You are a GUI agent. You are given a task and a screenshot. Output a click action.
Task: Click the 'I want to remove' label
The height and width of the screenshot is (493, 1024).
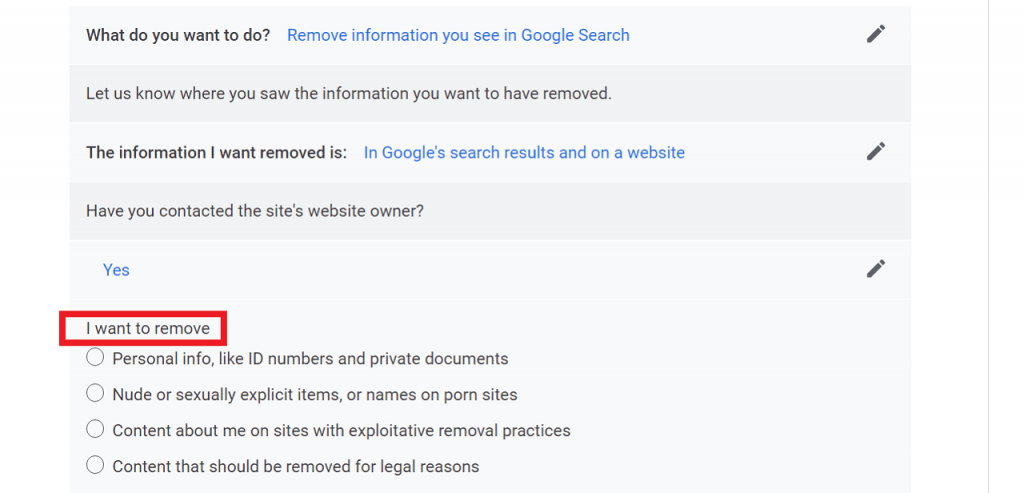pos(148,328)
